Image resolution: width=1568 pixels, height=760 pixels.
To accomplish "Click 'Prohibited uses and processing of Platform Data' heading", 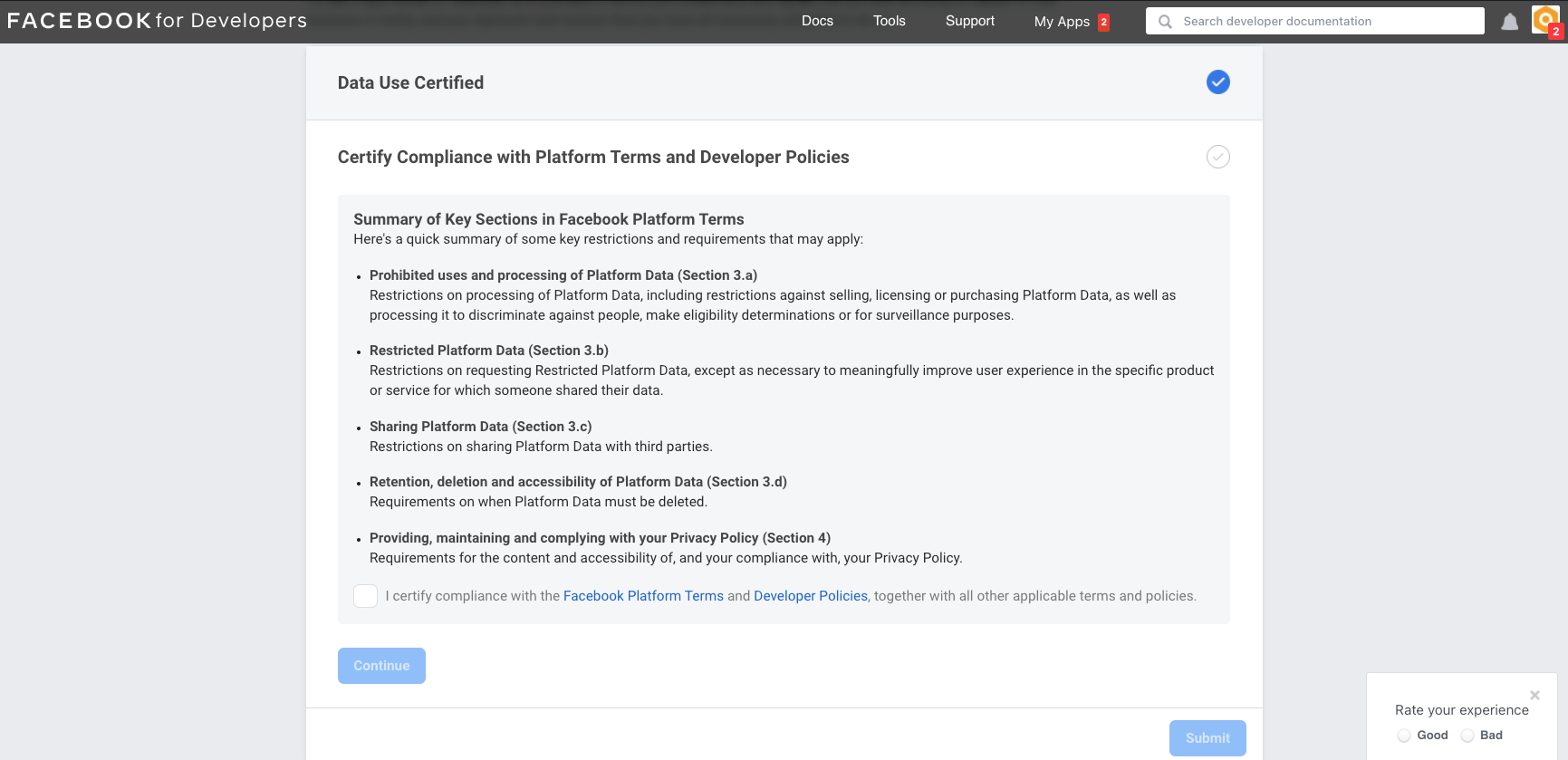I will (x=563, y=275).
